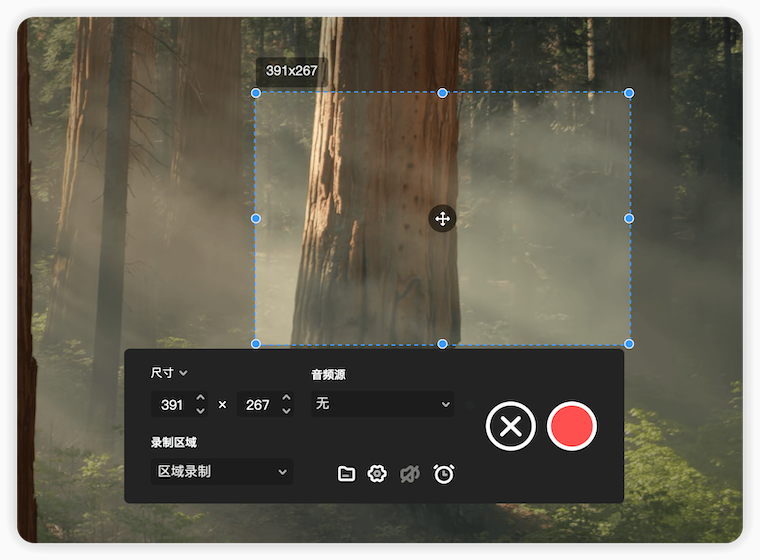Increase the width value 391 stepper

(200, 398)
